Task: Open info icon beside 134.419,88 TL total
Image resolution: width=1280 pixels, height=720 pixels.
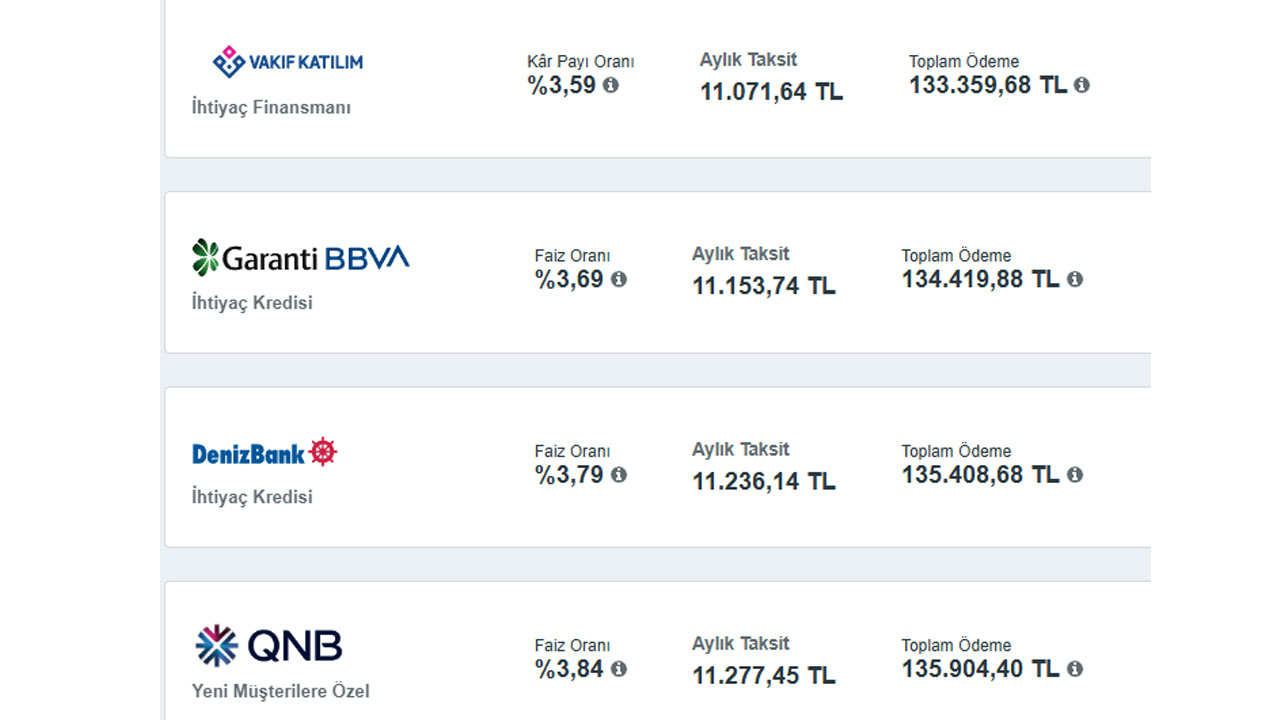Action: pos(1074,279)
